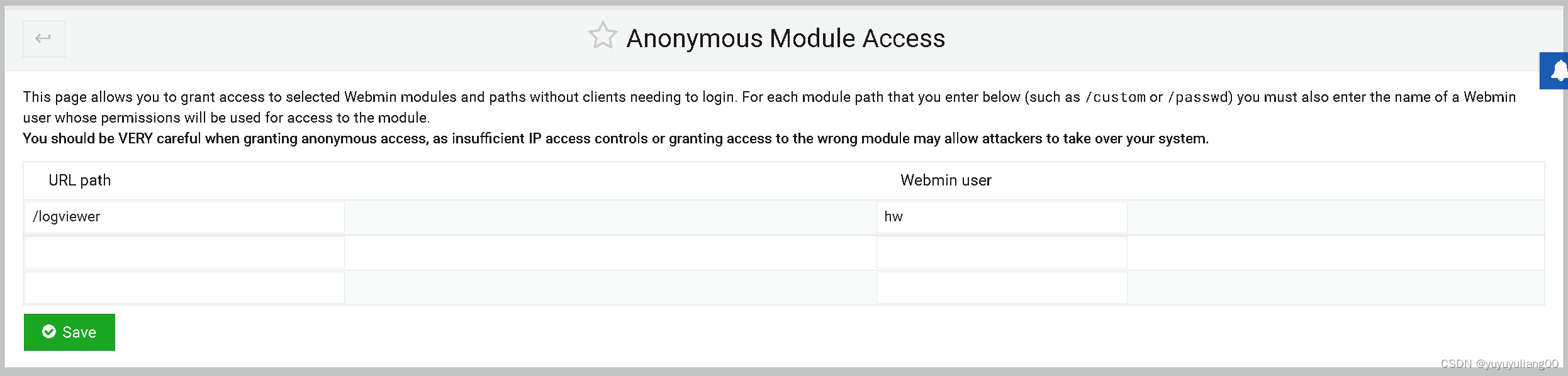Viewport: 1568px width, 376px height.
Task: Click the back arrow to return
Action: coord(43,38)
